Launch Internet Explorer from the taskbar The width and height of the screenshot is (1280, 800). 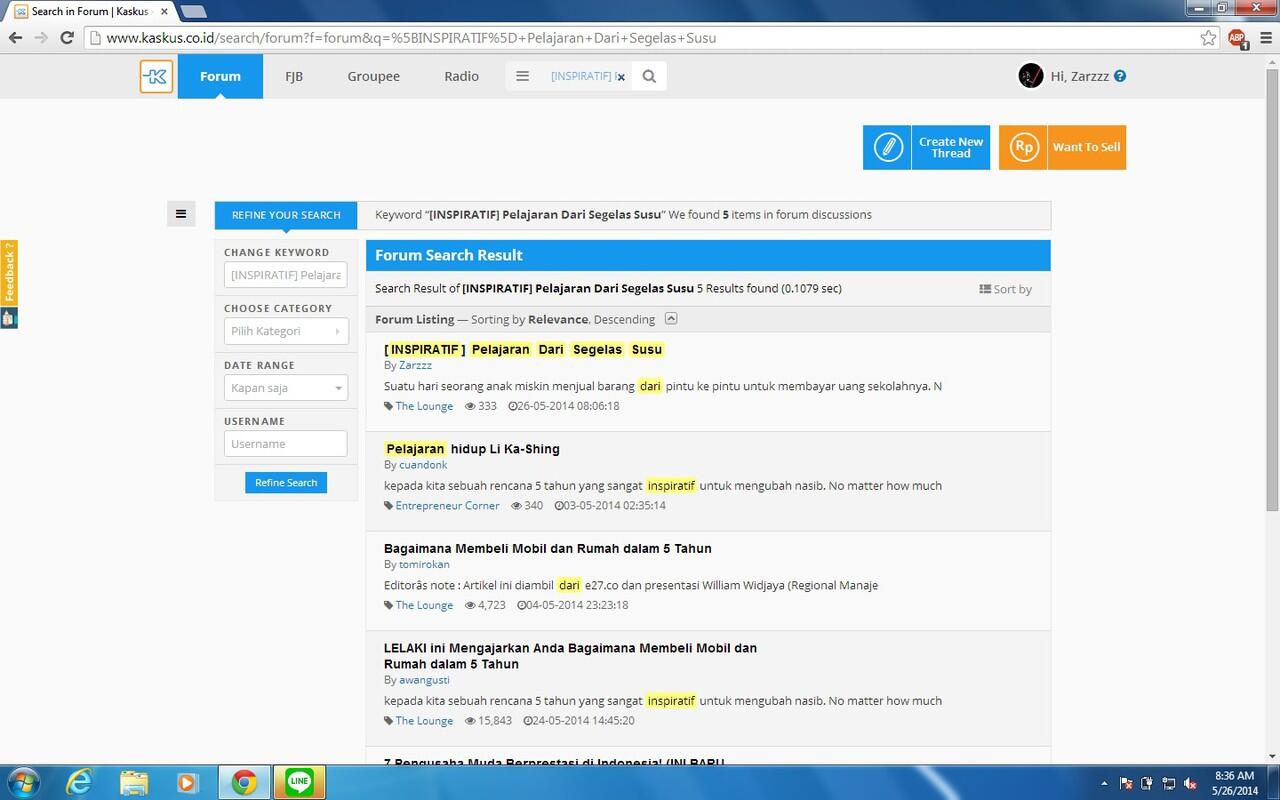78,782
